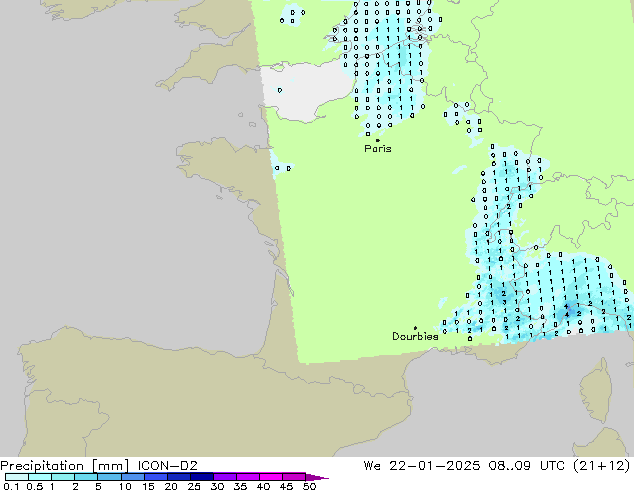Click the legend swatch between 0.5 and 1
The width and height of the screenshot is (634, 490).
click(40, 477)
